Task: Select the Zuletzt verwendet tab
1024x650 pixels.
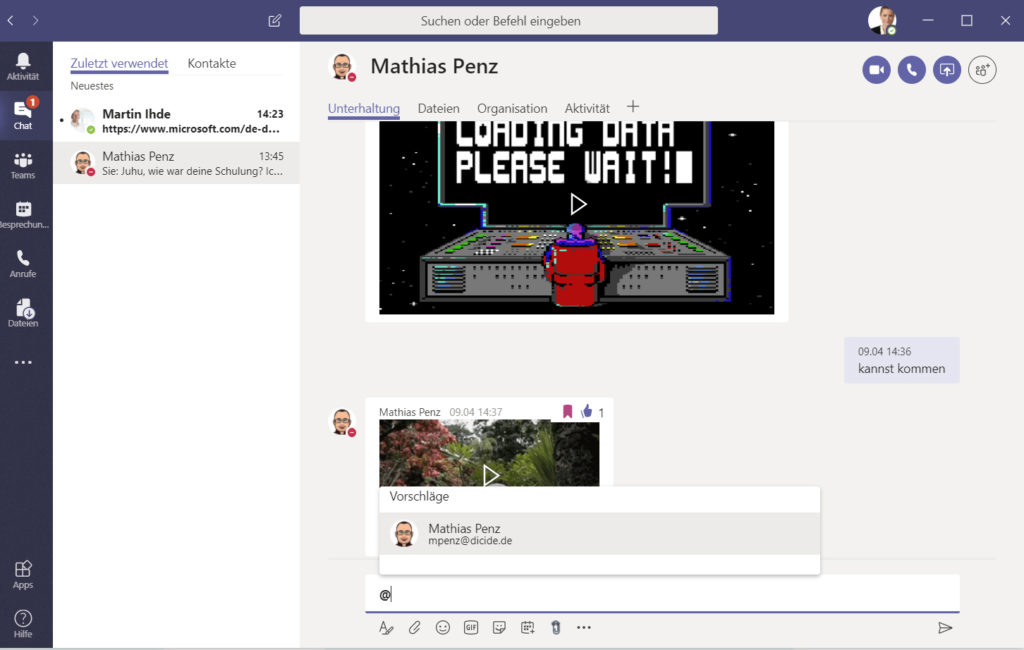Action: pyautogui.click(x=120, y=63)
